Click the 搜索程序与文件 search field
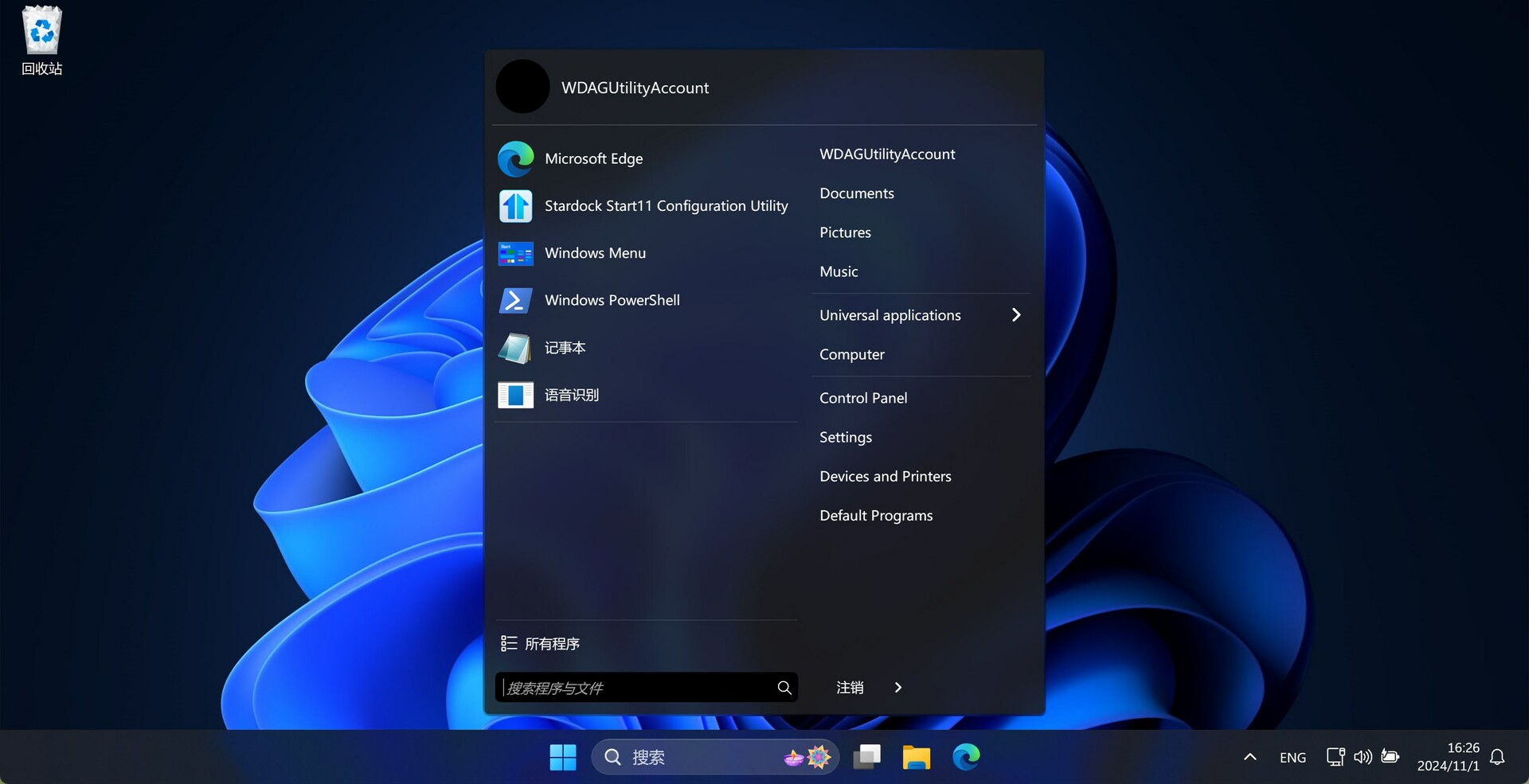This screenshot has width=1529, height=784. click(637, 688)
